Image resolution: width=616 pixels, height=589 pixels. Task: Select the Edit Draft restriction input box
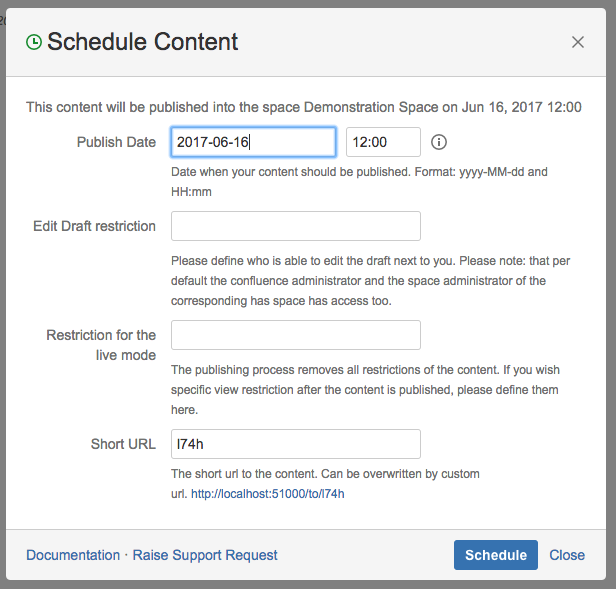pyautogui.click(x=296, y=226)
